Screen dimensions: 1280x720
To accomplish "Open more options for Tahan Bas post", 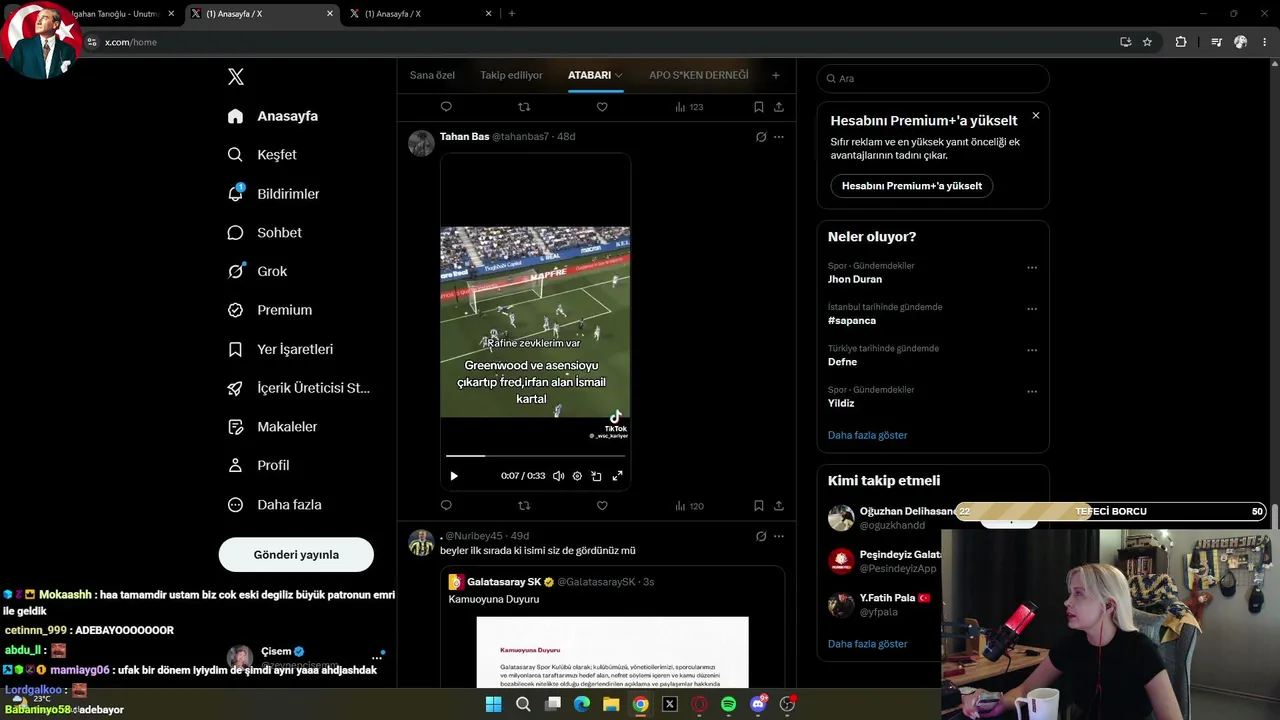I will [x=779, y=137].
